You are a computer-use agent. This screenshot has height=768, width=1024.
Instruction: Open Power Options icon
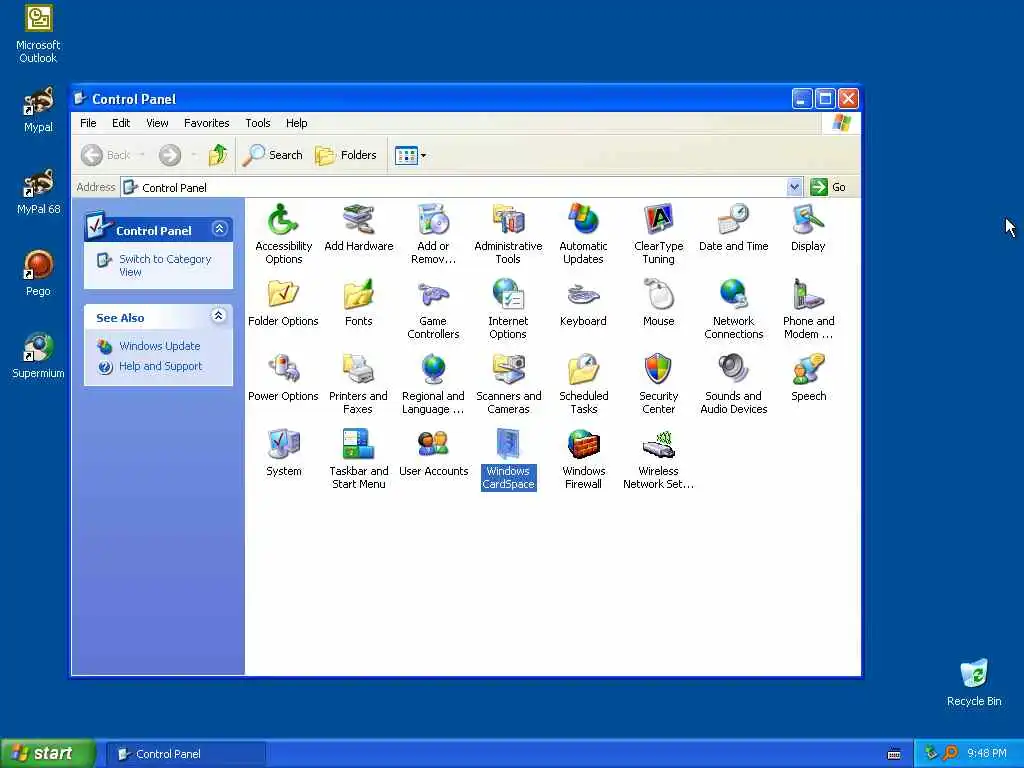283,377
